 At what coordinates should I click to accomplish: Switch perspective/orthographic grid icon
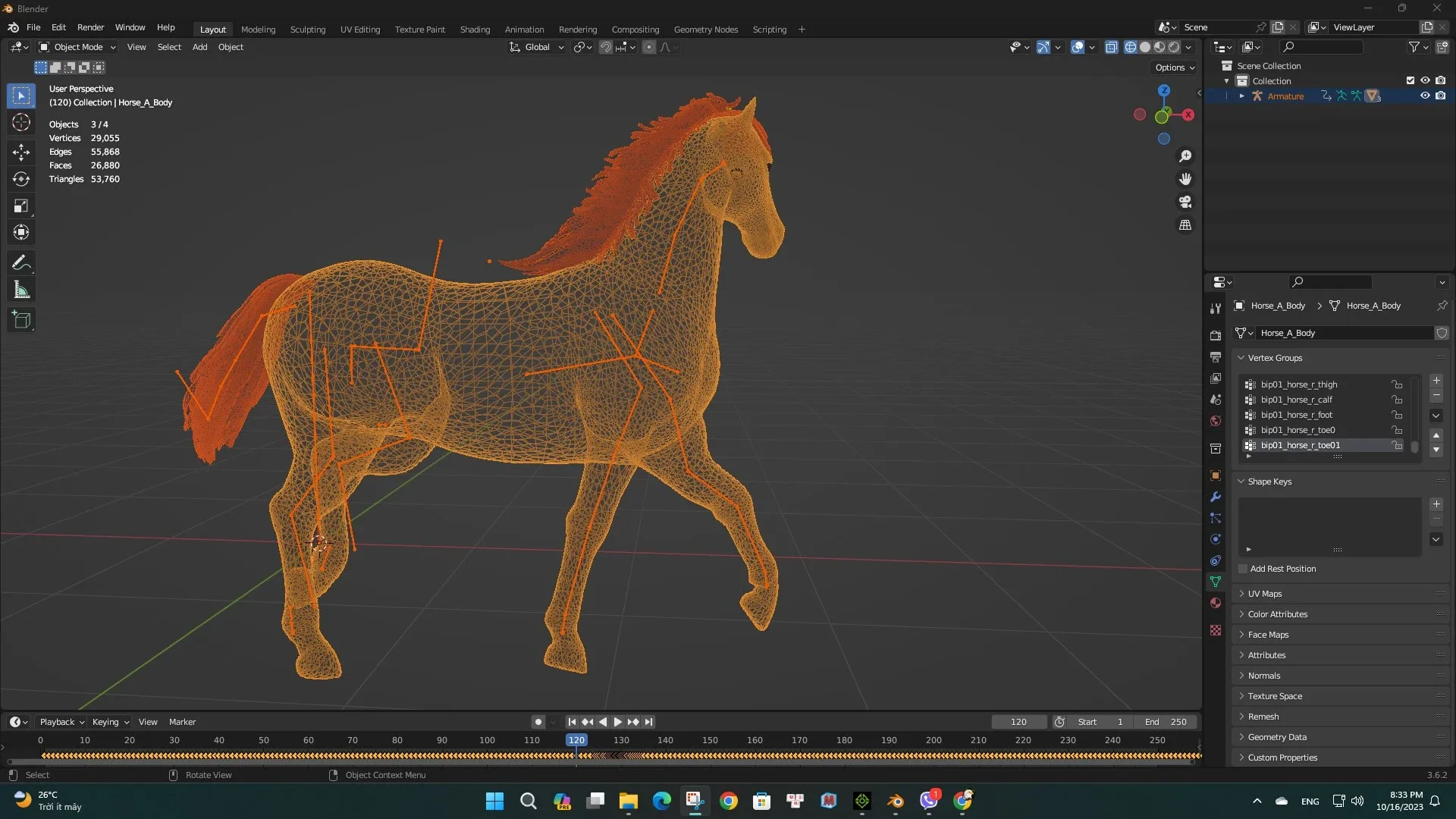click(1185, 225)
